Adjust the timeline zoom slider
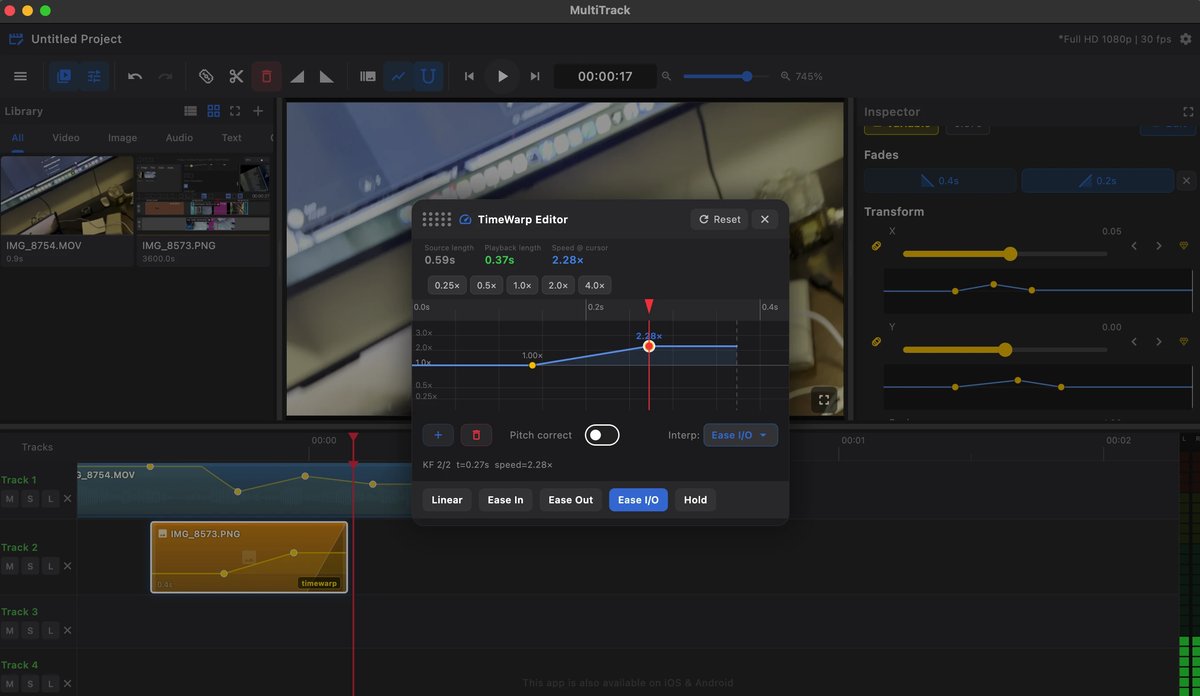Screen dimensions: 1200x696 click(x=747, y=76)
